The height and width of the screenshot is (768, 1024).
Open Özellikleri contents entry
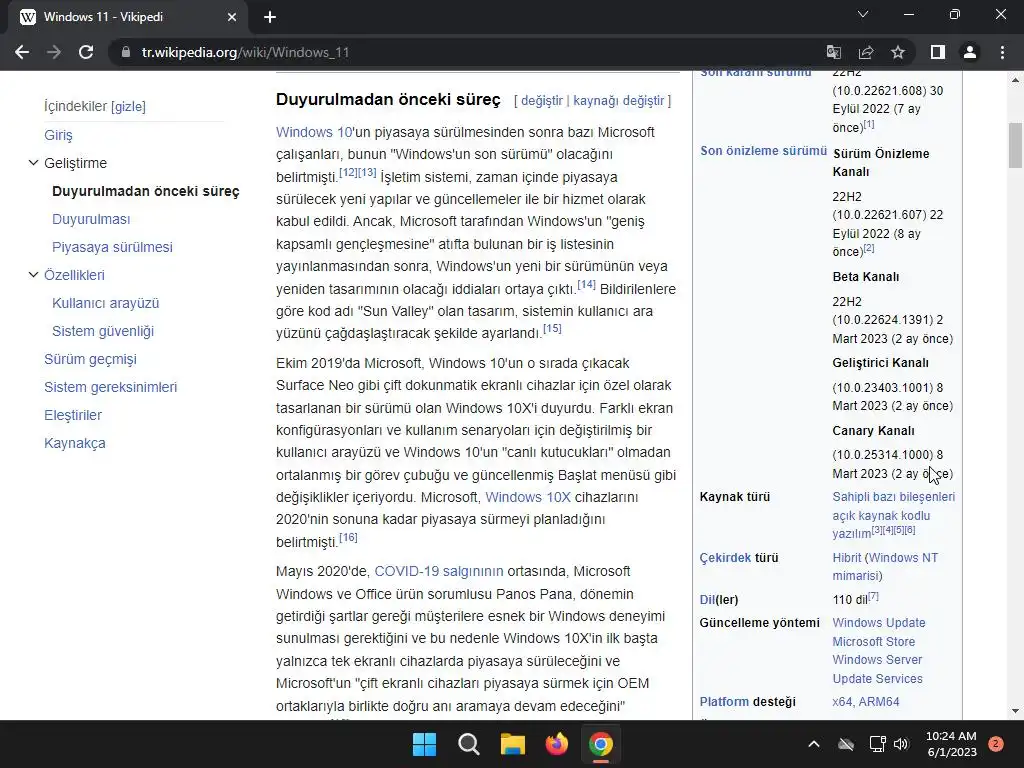tap(74, 275)
